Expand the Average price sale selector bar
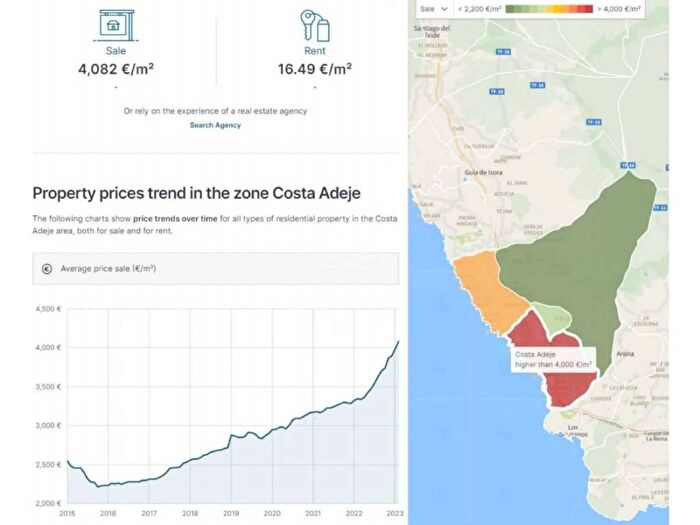 (215, 268)
